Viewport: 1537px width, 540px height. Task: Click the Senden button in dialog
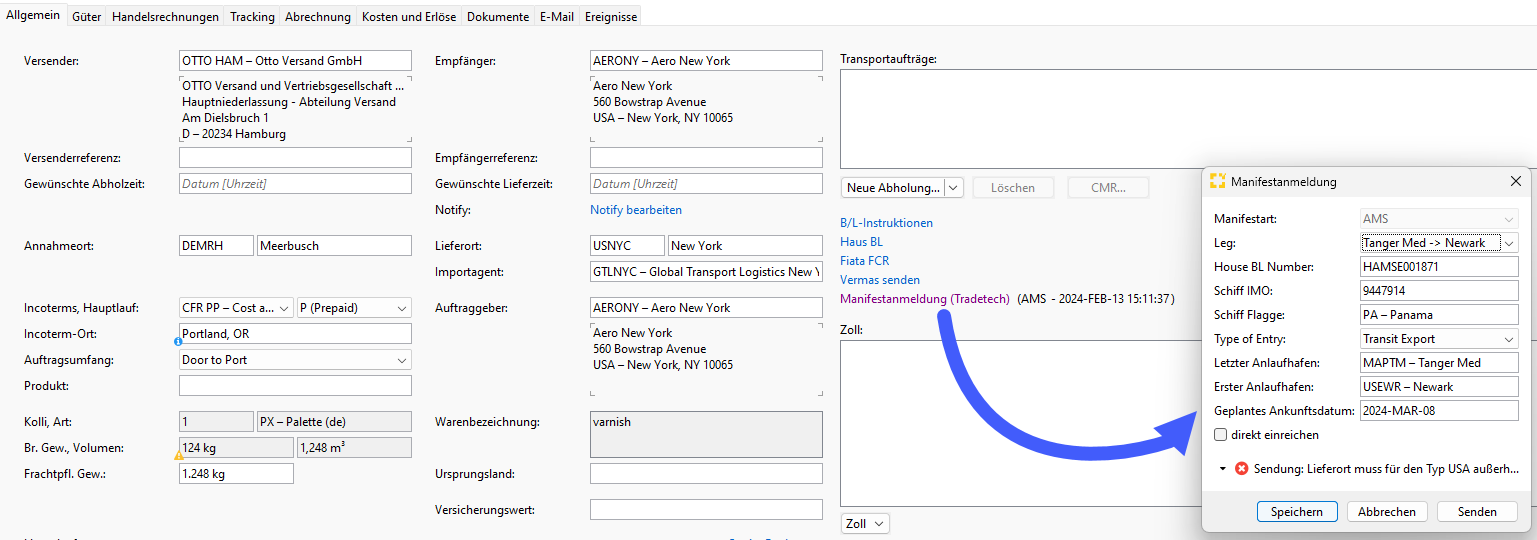[1476, 511]
